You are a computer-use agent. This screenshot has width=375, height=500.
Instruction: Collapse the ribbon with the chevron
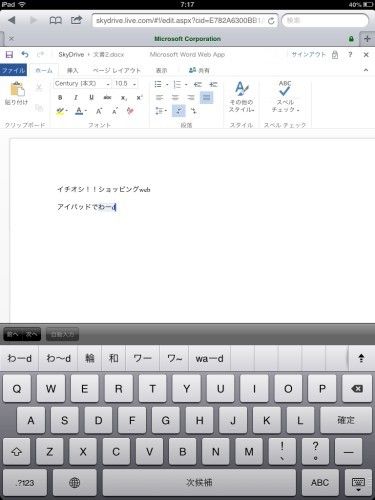[366, 70]
